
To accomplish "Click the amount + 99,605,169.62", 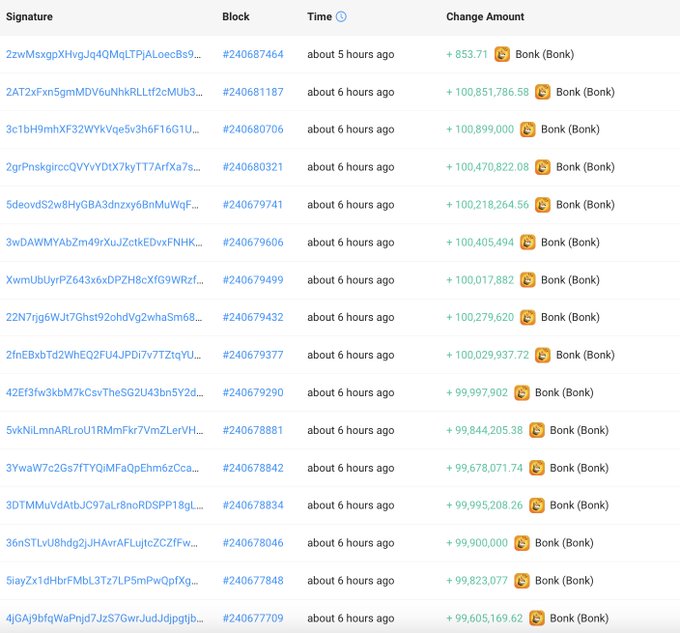I will point(484,619).
